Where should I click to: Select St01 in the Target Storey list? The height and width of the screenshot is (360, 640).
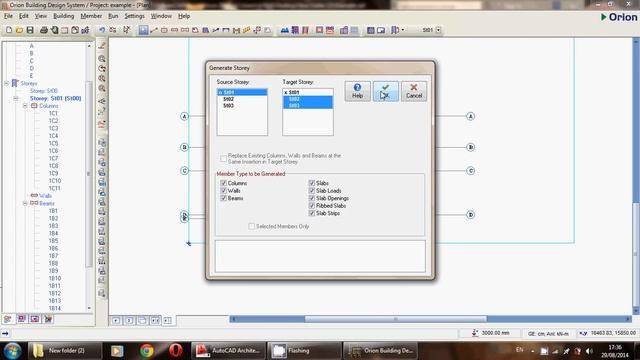tap(308, 93)
